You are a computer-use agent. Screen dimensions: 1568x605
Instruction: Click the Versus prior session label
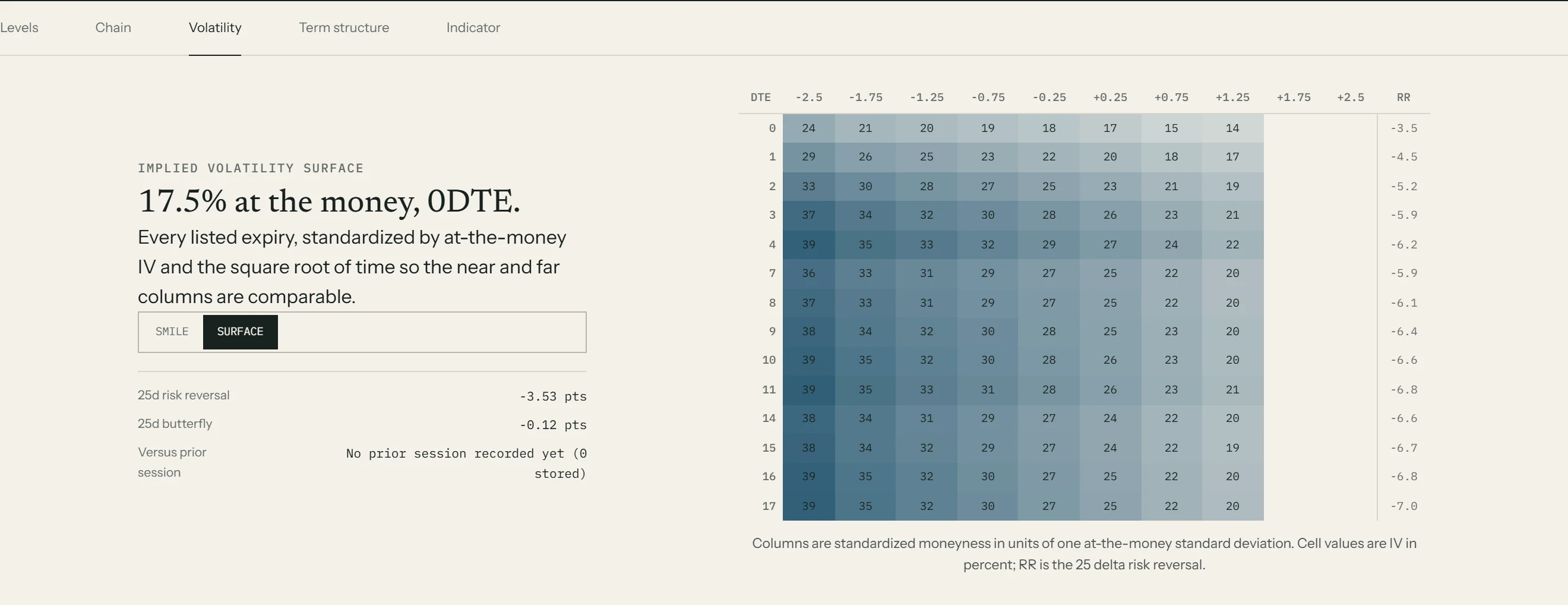point(172,462)
